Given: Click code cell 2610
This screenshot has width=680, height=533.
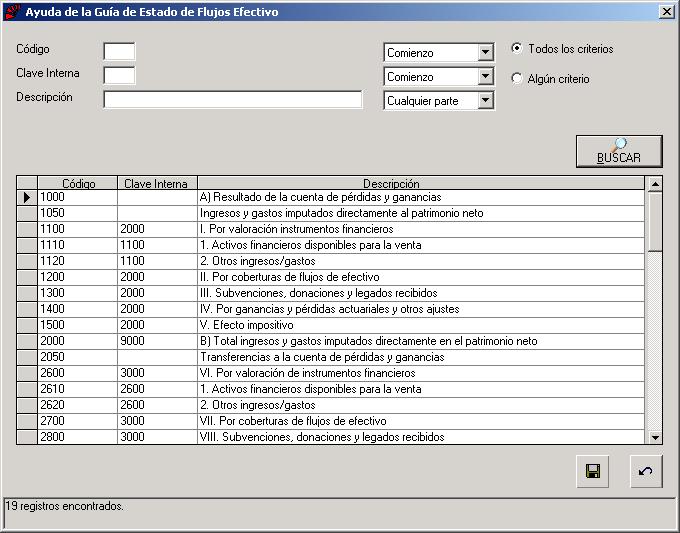Looking at the screenshot, I should click(78, 389).
